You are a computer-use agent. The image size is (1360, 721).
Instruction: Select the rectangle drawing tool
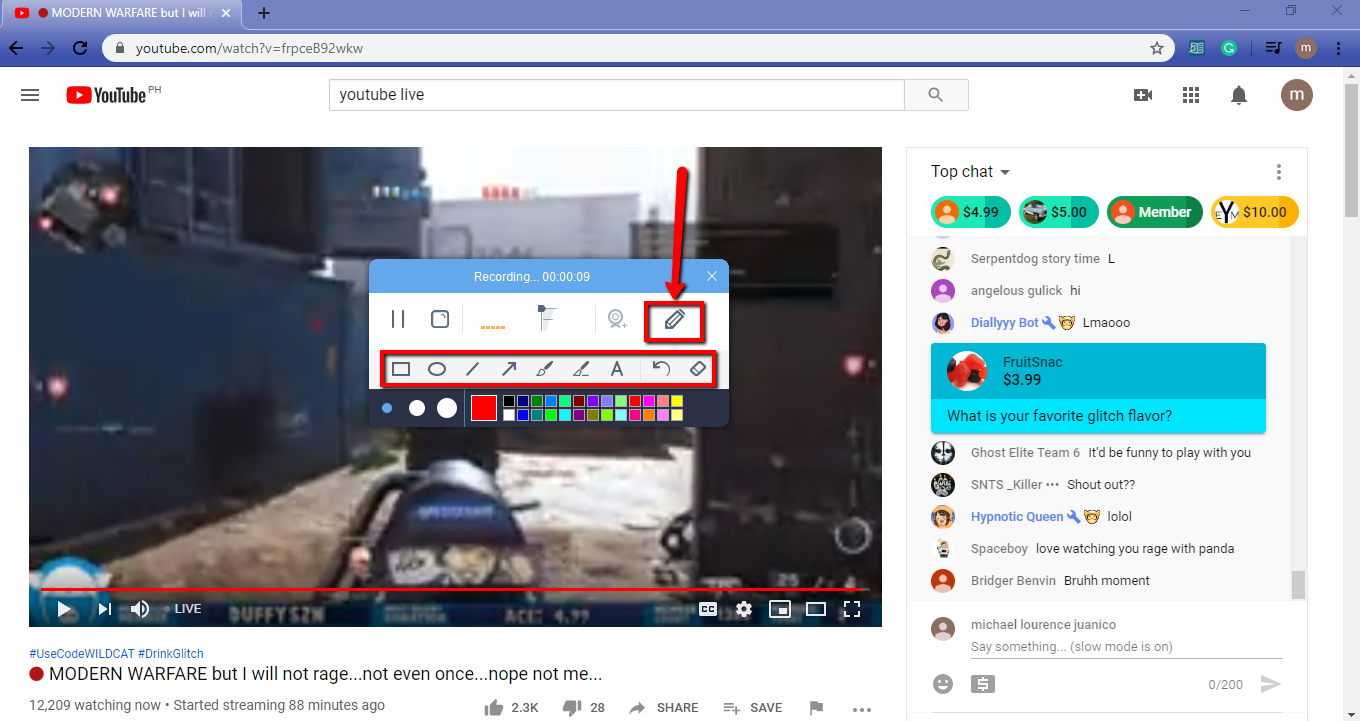click(x=401, y=369)
